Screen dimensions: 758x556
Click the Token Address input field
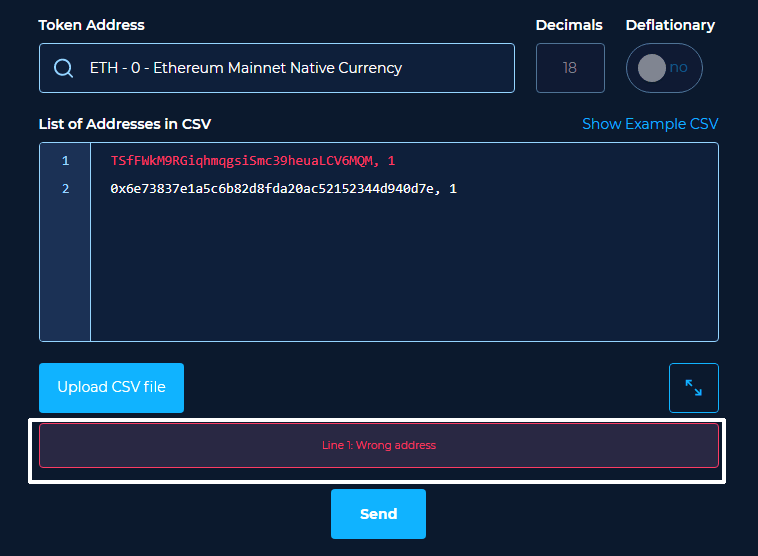pos(277,68)
